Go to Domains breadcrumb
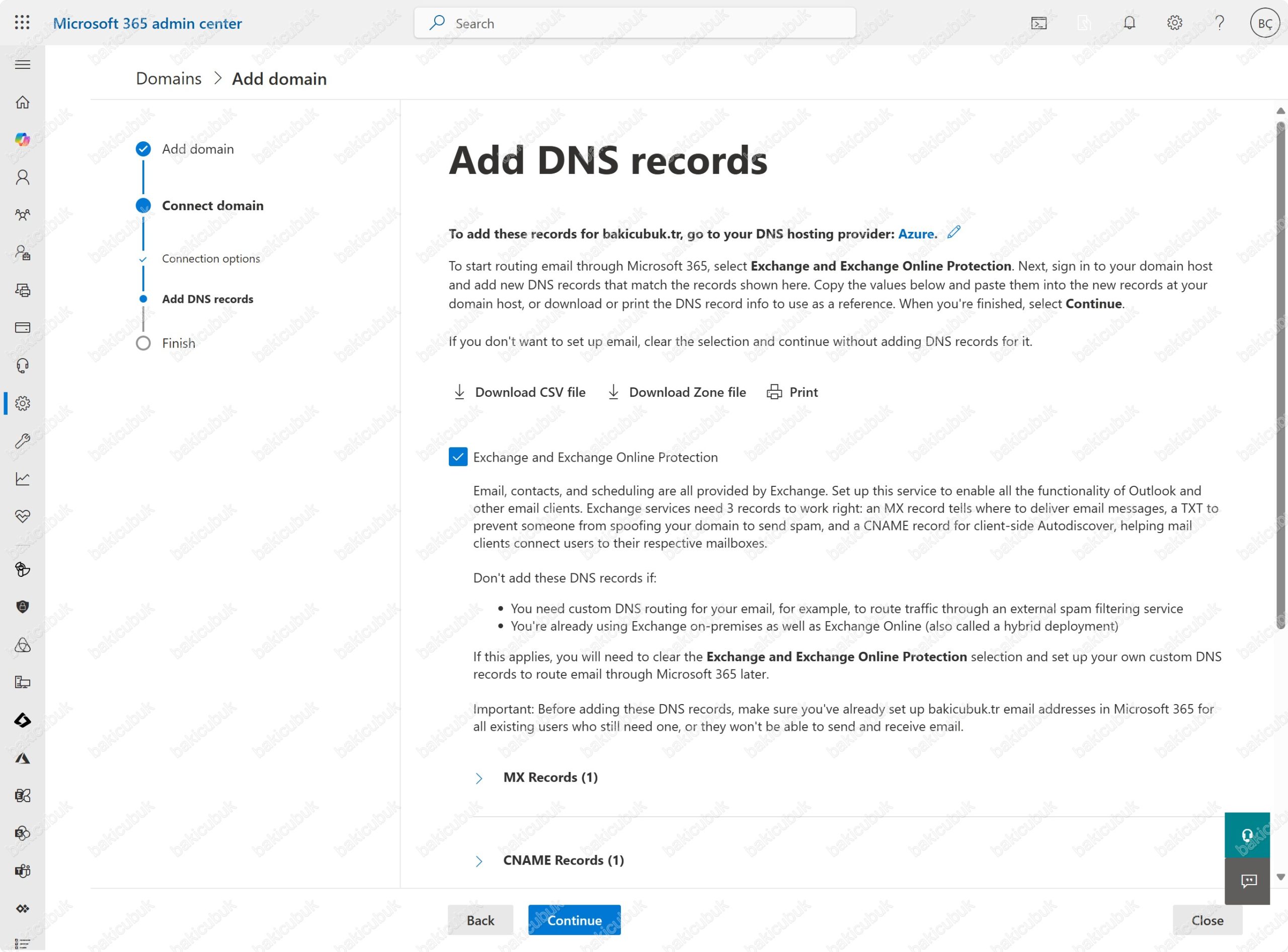This screenshot has height=952, width=1288. pyautogui.click(x=169, y=78)
